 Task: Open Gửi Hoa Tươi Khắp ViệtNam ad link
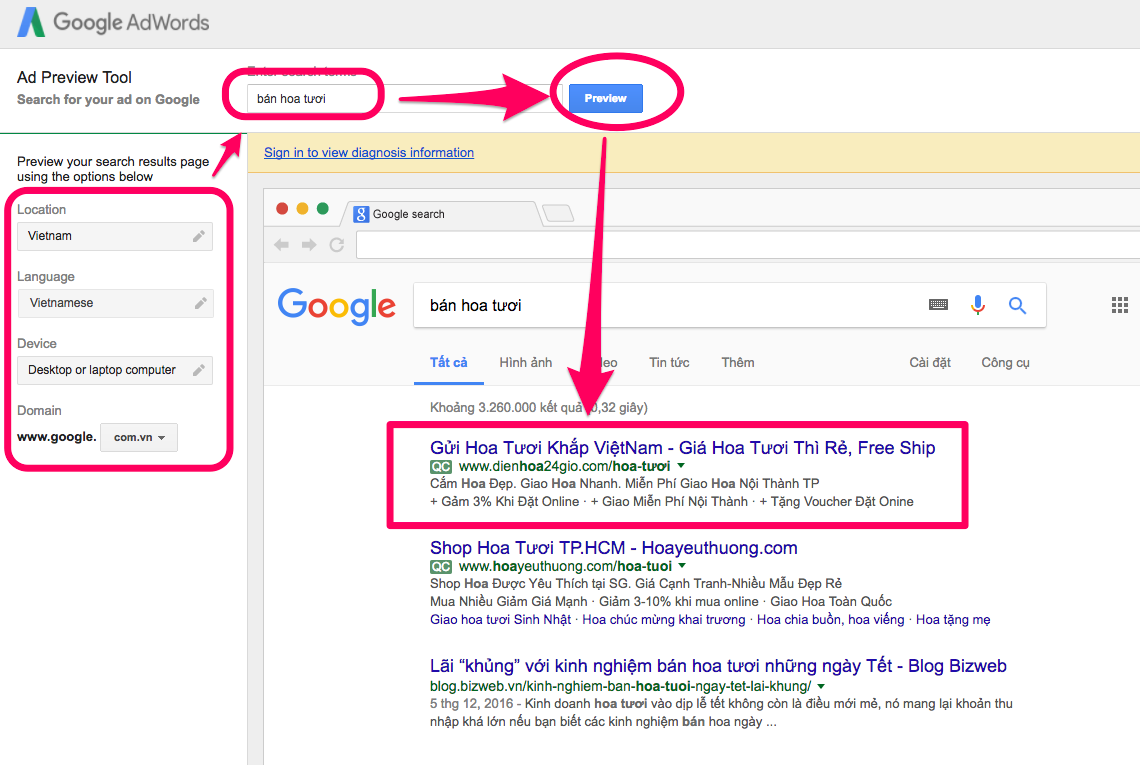point(682,447)
